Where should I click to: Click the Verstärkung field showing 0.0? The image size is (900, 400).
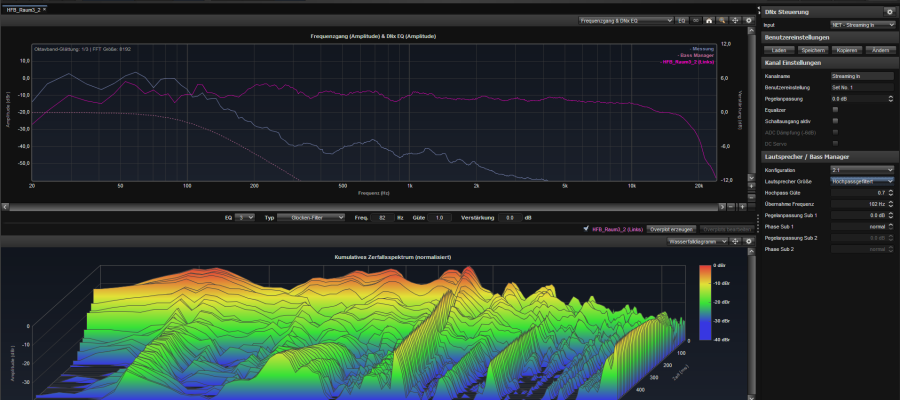click(x=510, y=218)
